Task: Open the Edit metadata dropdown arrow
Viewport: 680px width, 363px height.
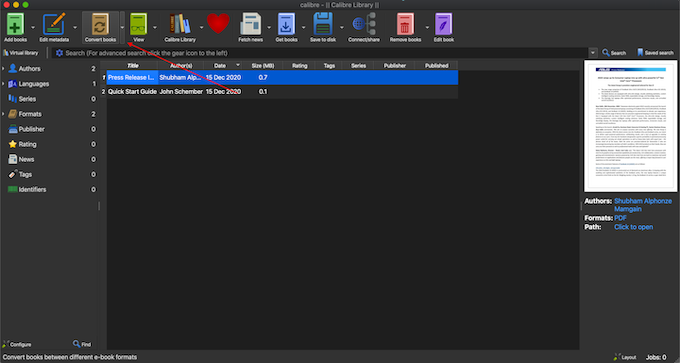Action: click(75, 27)
